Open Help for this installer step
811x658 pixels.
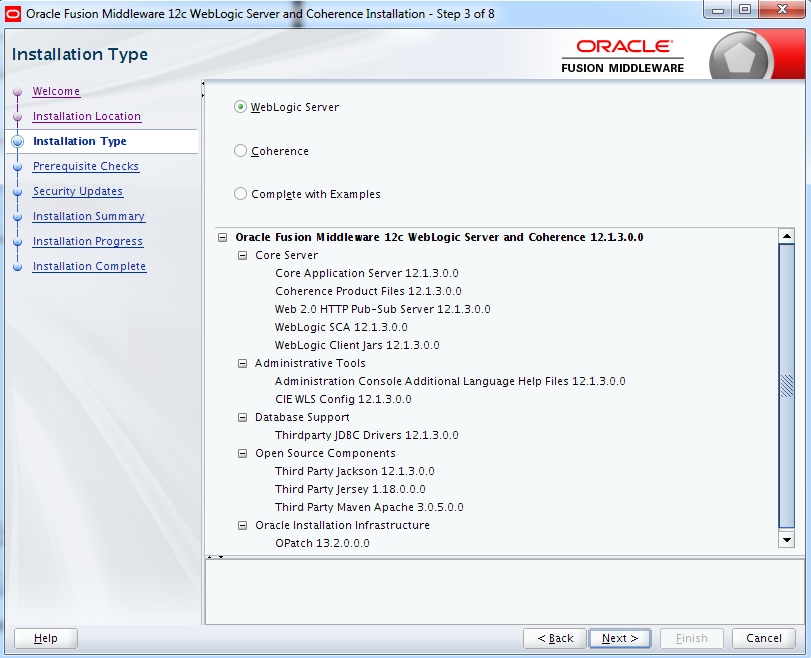pyautogui.click(x=45, y=638)
